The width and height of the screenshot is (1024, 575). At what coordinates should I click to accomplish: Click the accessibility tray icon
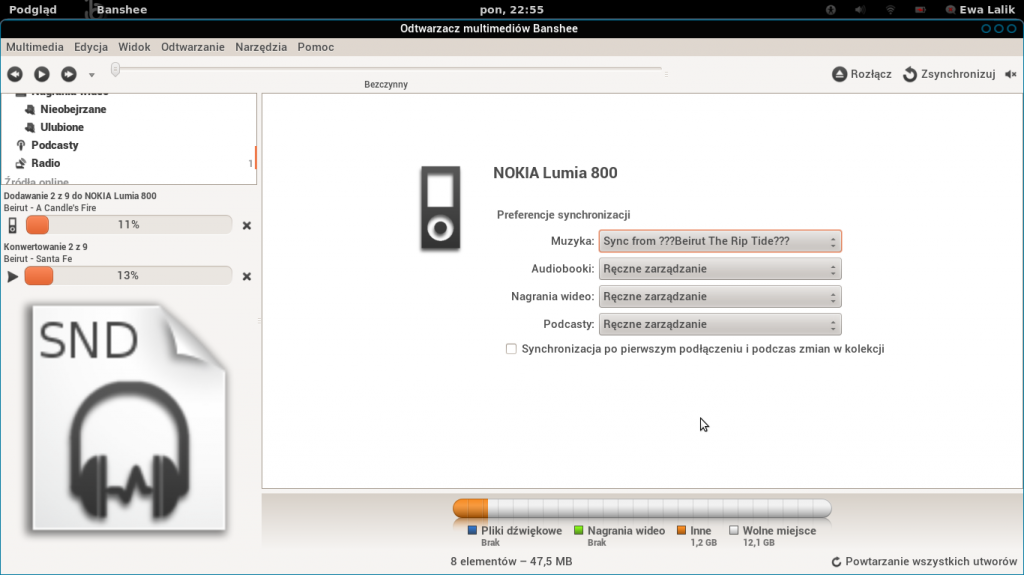coord(831,9)
